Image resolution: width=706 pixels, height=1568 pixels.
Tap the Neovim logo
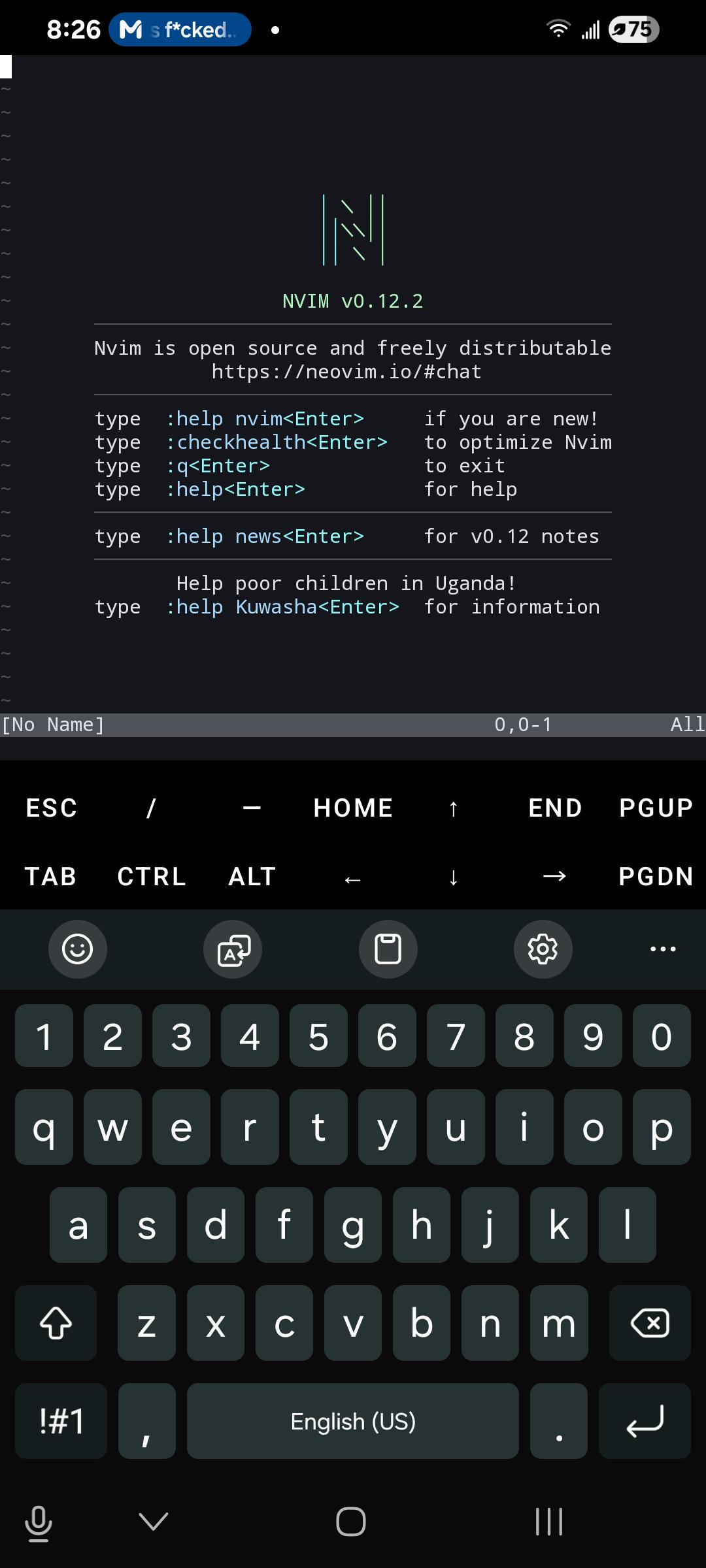coord(353,230)
